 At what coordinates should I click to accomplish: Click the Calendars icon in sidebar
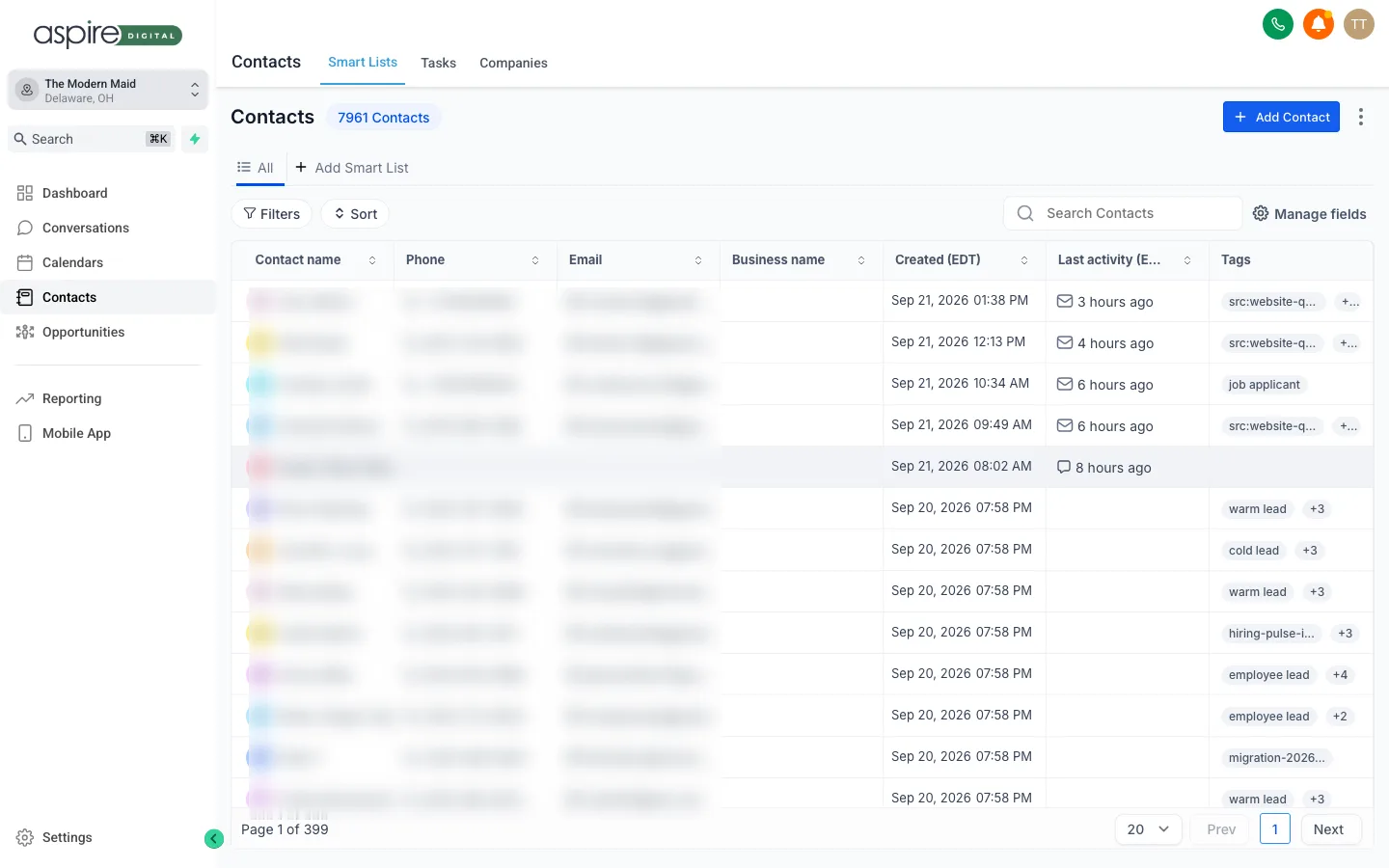click(25, 262)
